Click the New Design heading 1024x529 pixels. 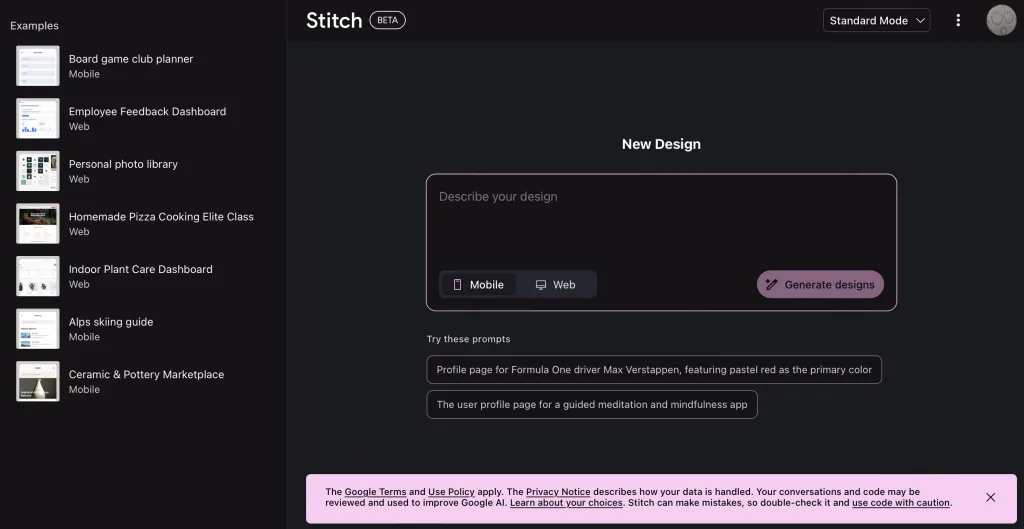coord(661,144)
